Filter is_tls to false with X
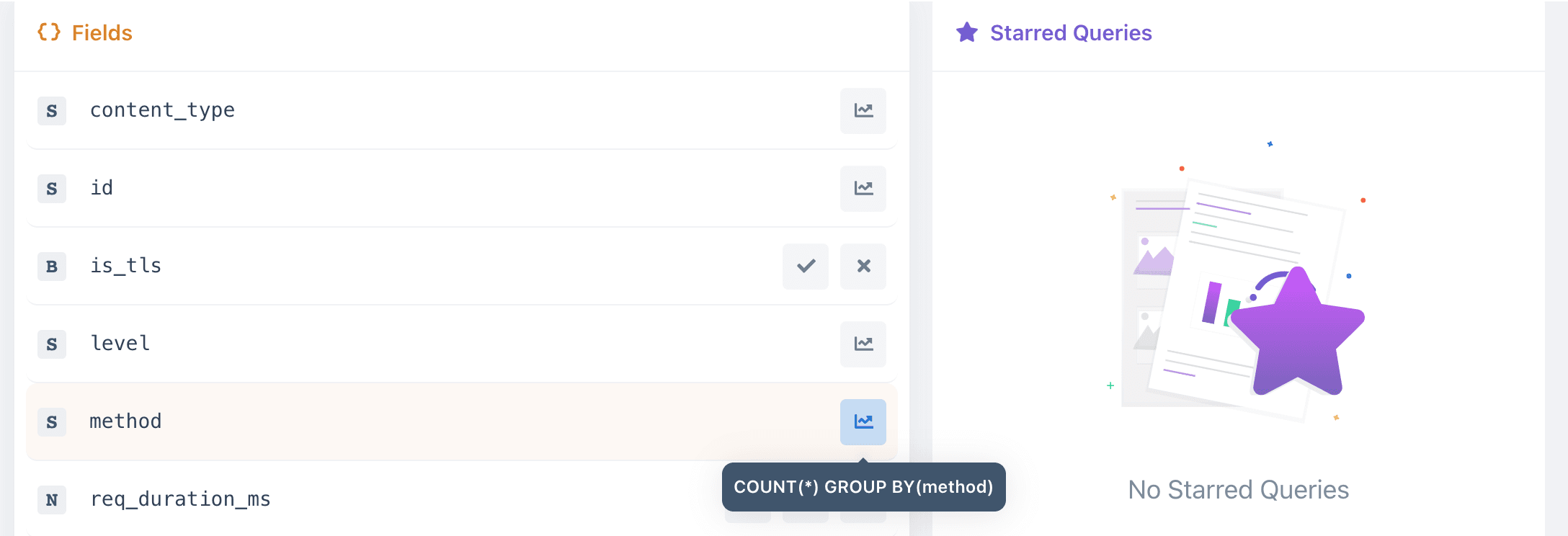Screen dimensions: 1568x536 coord(863,267)
